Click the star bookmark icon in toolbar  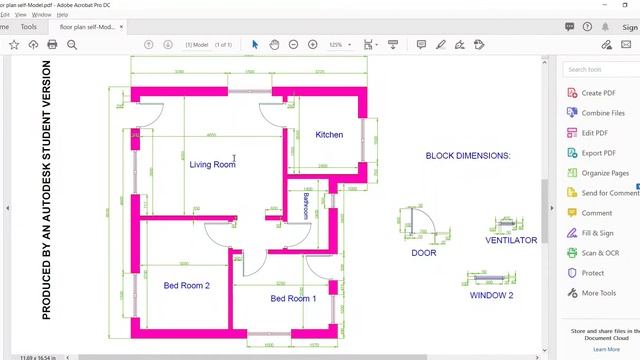(x=14, y=45)
